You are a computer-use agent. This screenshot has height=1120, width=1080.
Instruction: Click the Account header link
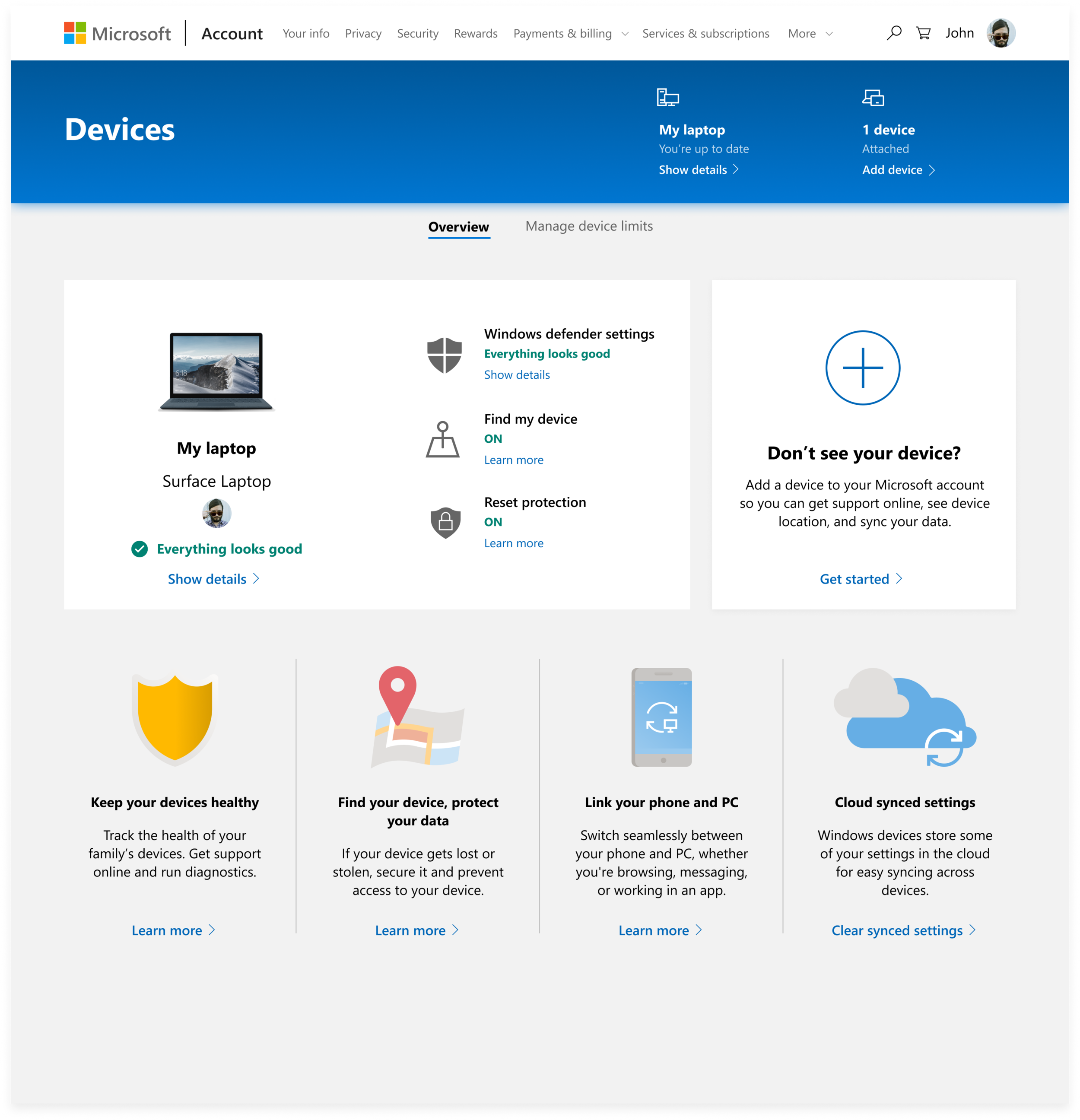click(232, 34)
